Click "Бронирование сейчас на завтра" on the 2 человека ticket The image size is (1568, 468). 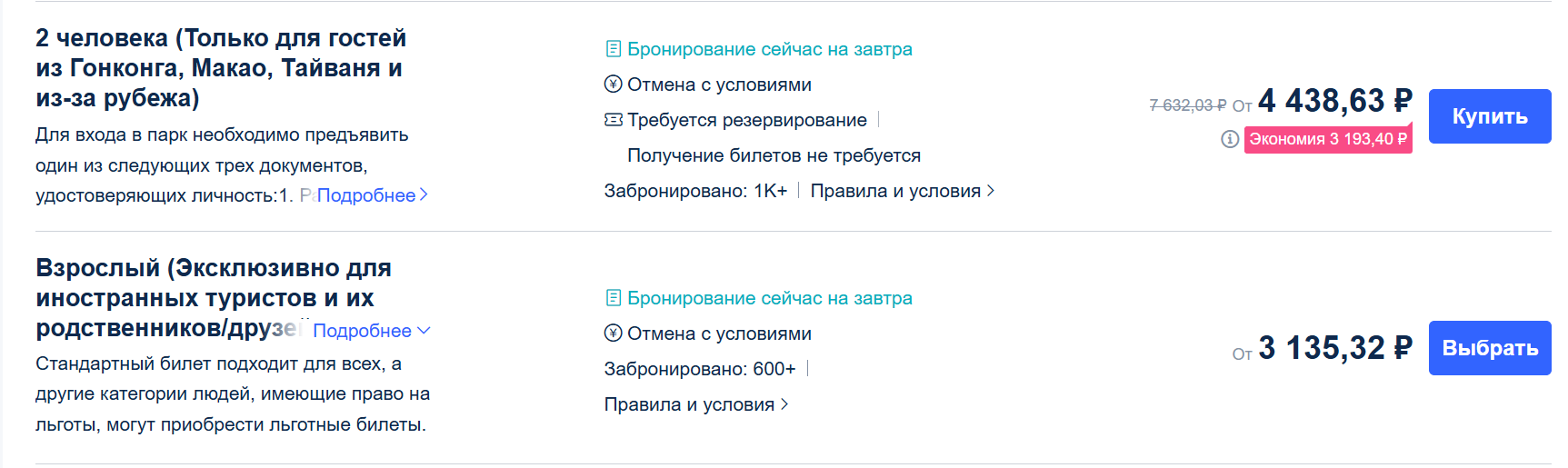pyautogui.click(x=769, y=49)
